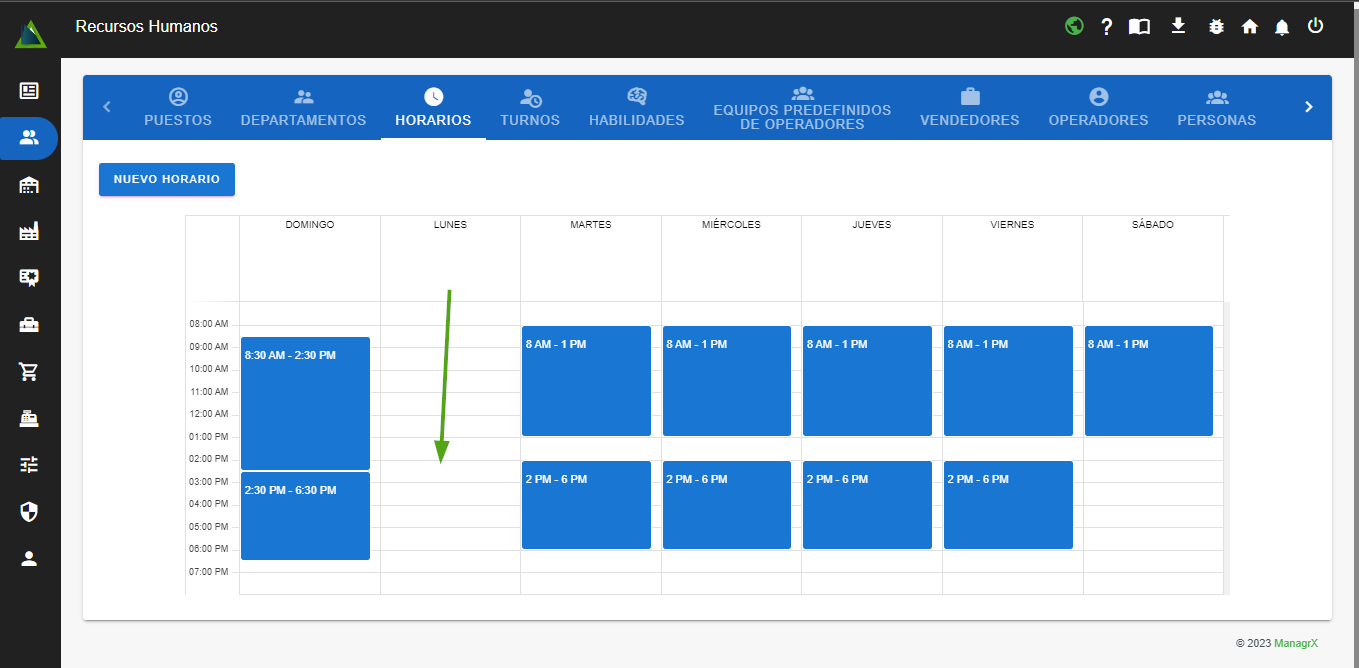Select the security shield sidebar icon
The image size is (1359, 668).
point(29,512)
